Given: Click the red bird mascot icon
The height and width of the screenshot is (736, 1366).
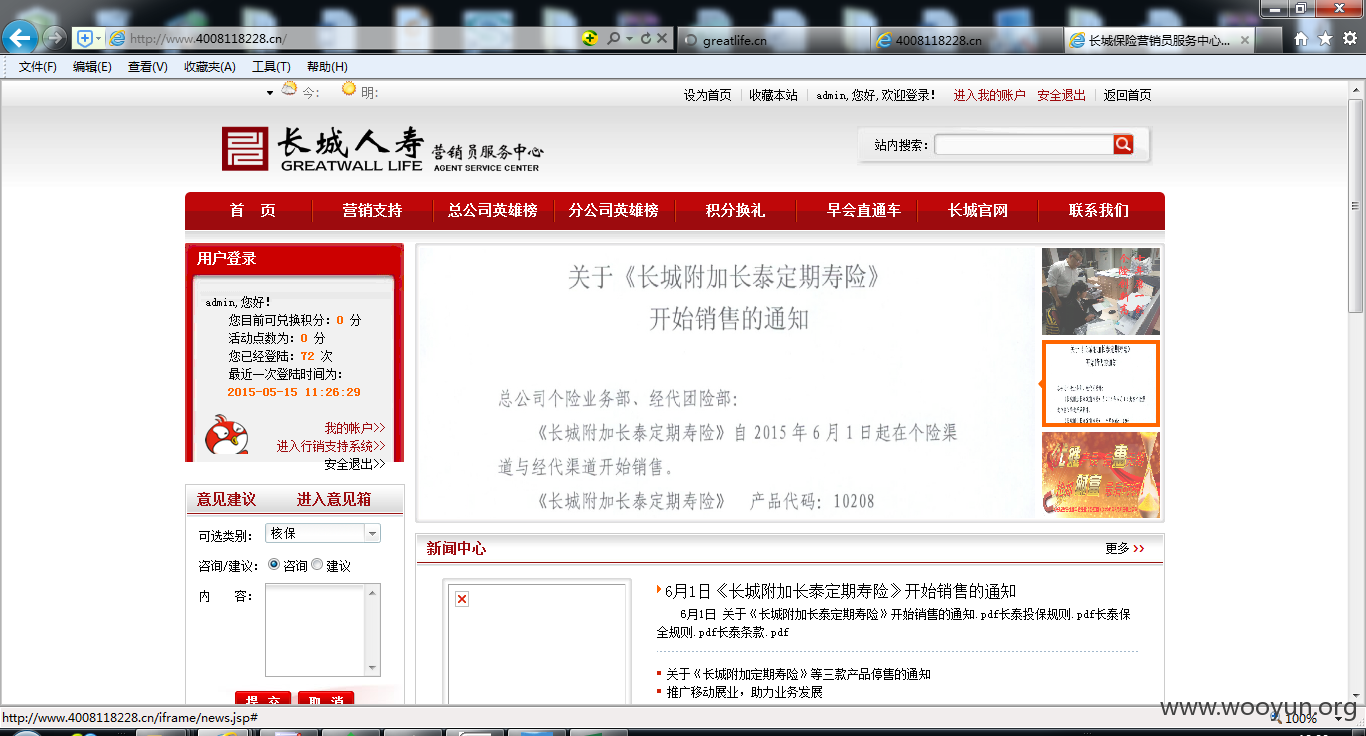Looking at the screenshot, I should click(x=226, y=435).
